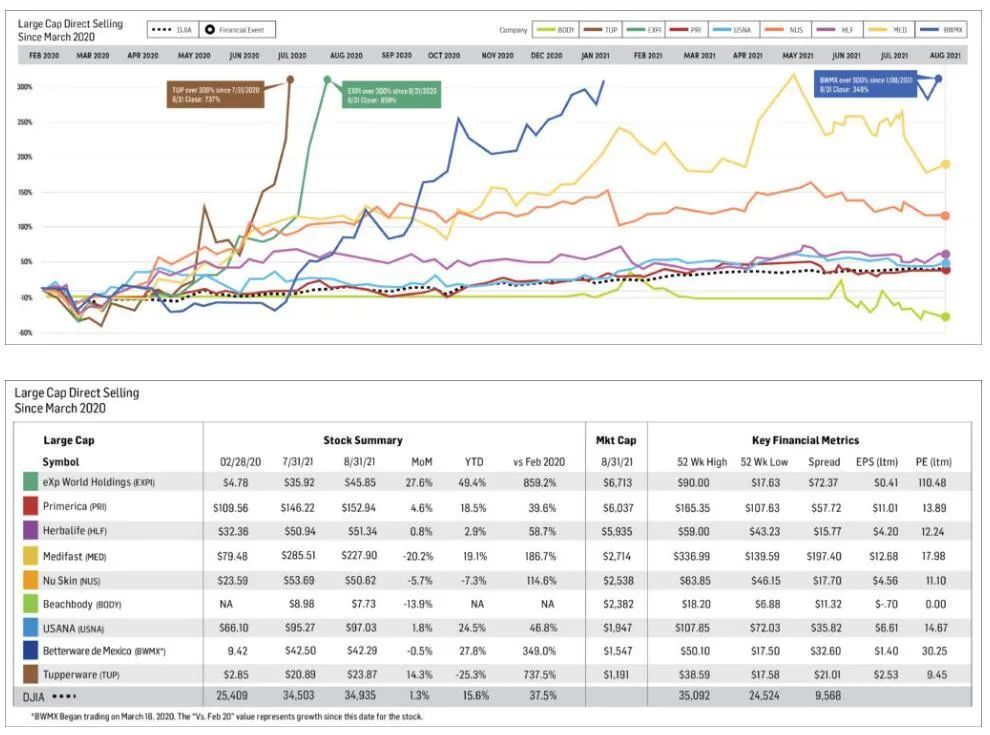This screenshot has height=735, width=990.
Task: Select the MED legend entry
Action: 888,30
